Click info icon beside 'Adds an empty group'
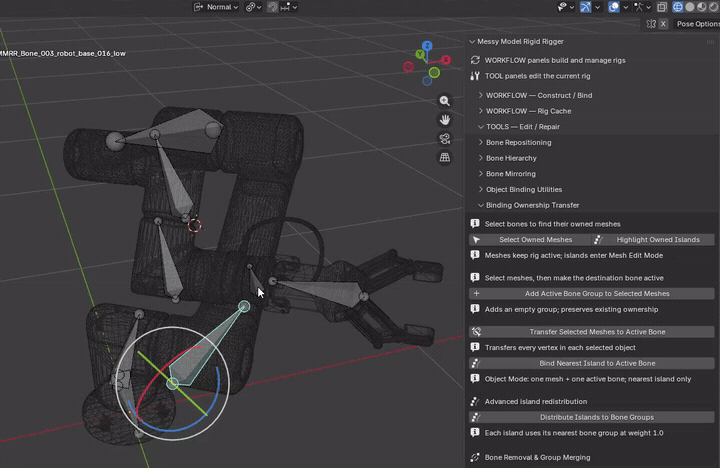Image resolution: width=720 pixels, height=468 pixels. pos(475,309)
